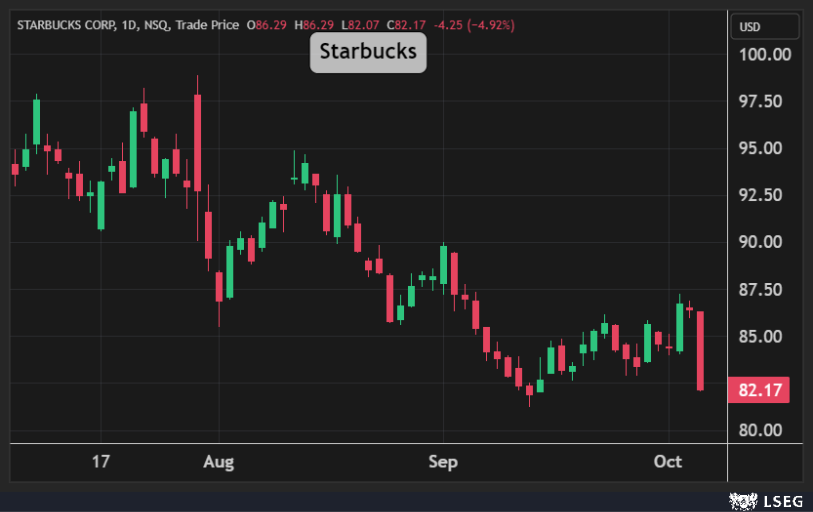The height and width of the screenshot is (512, 813).
Task: Click the 97.50 price axis label
Action: pyautogui.click(x=763, y=101)
